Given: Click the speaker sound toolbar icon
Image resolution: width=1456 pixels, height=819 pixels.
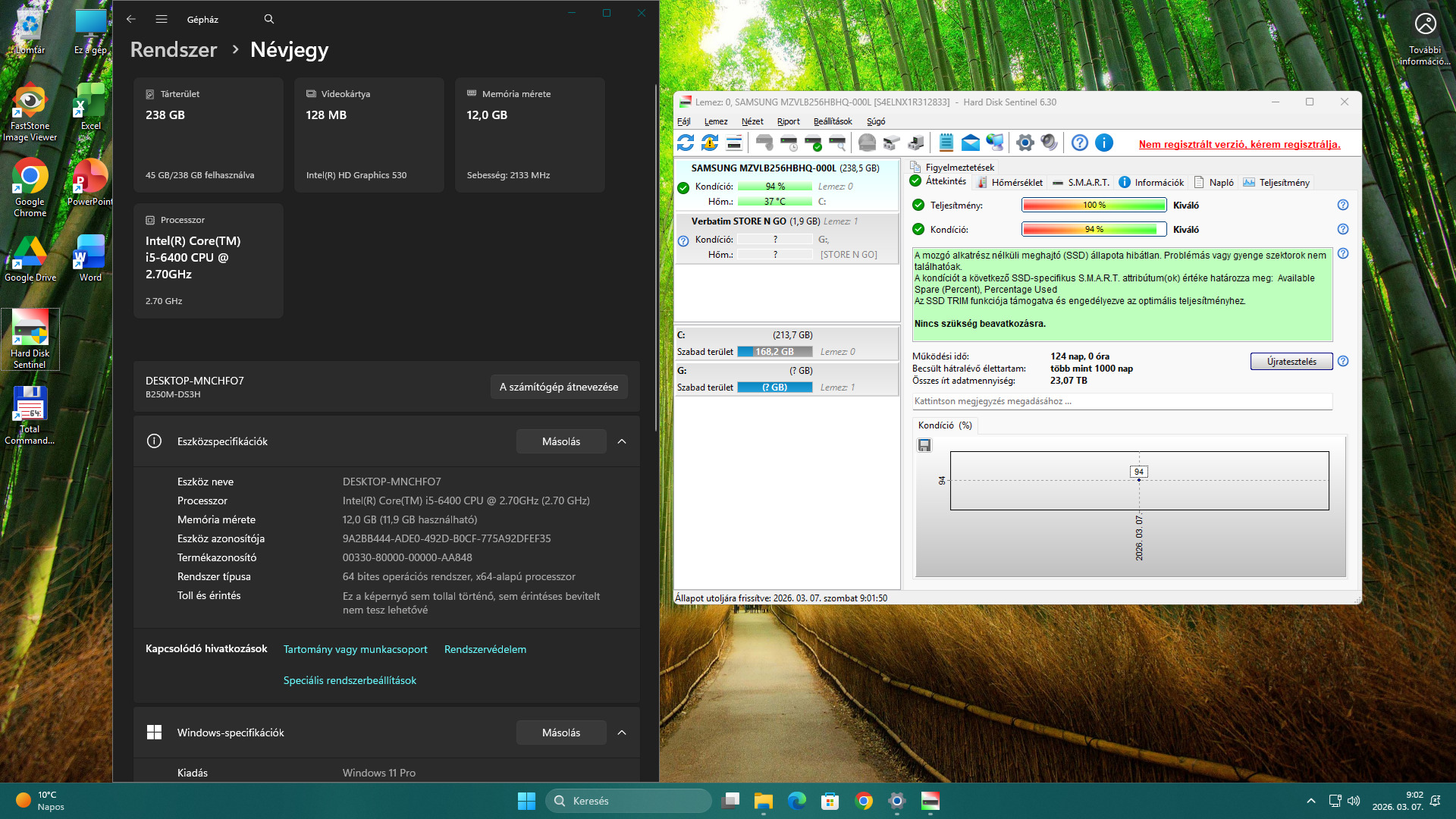Looking at the screenshot, I should coord(1049,143).
